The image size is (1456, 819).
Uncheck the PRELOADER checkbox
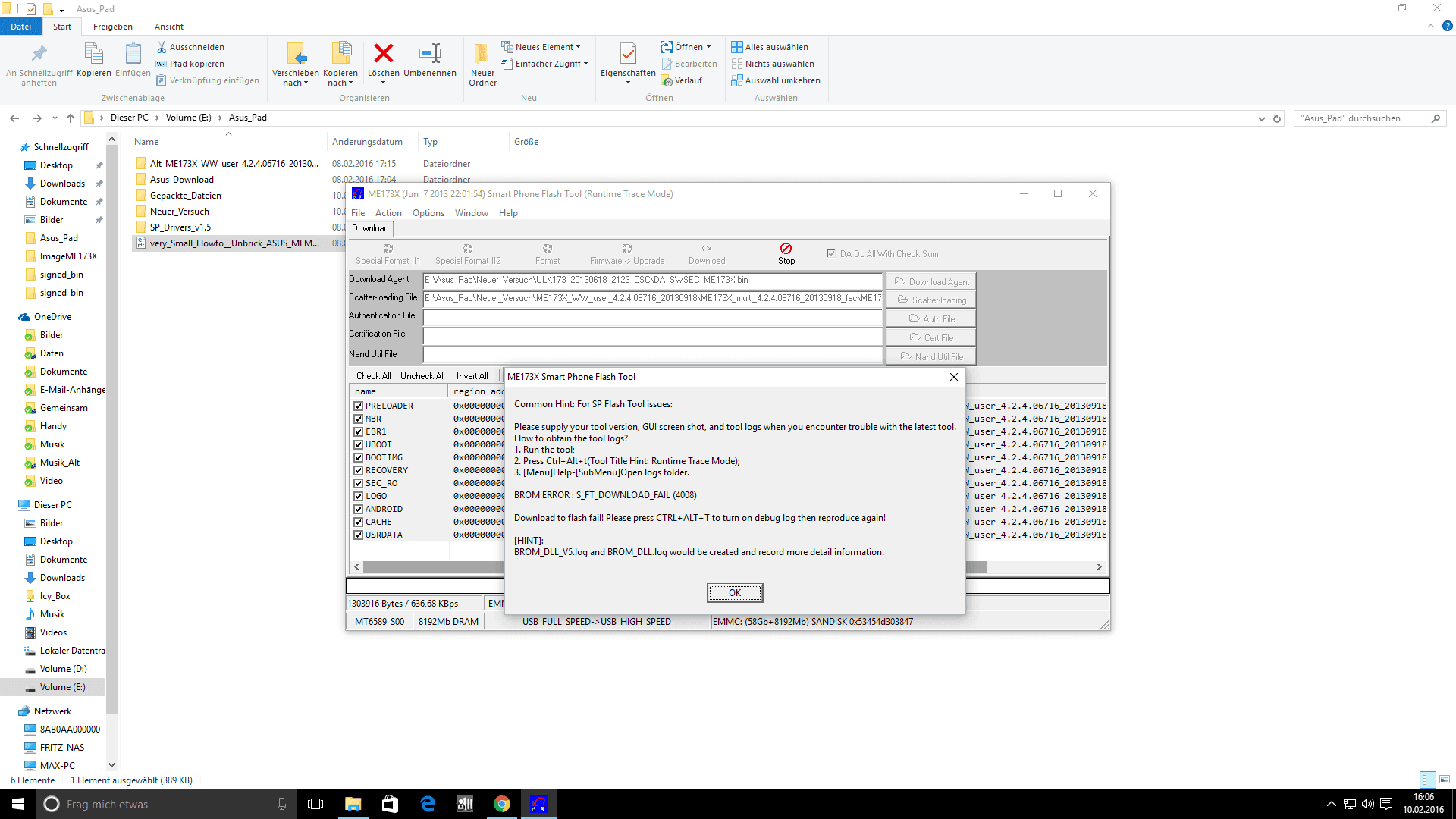click(x=359, y=406)
